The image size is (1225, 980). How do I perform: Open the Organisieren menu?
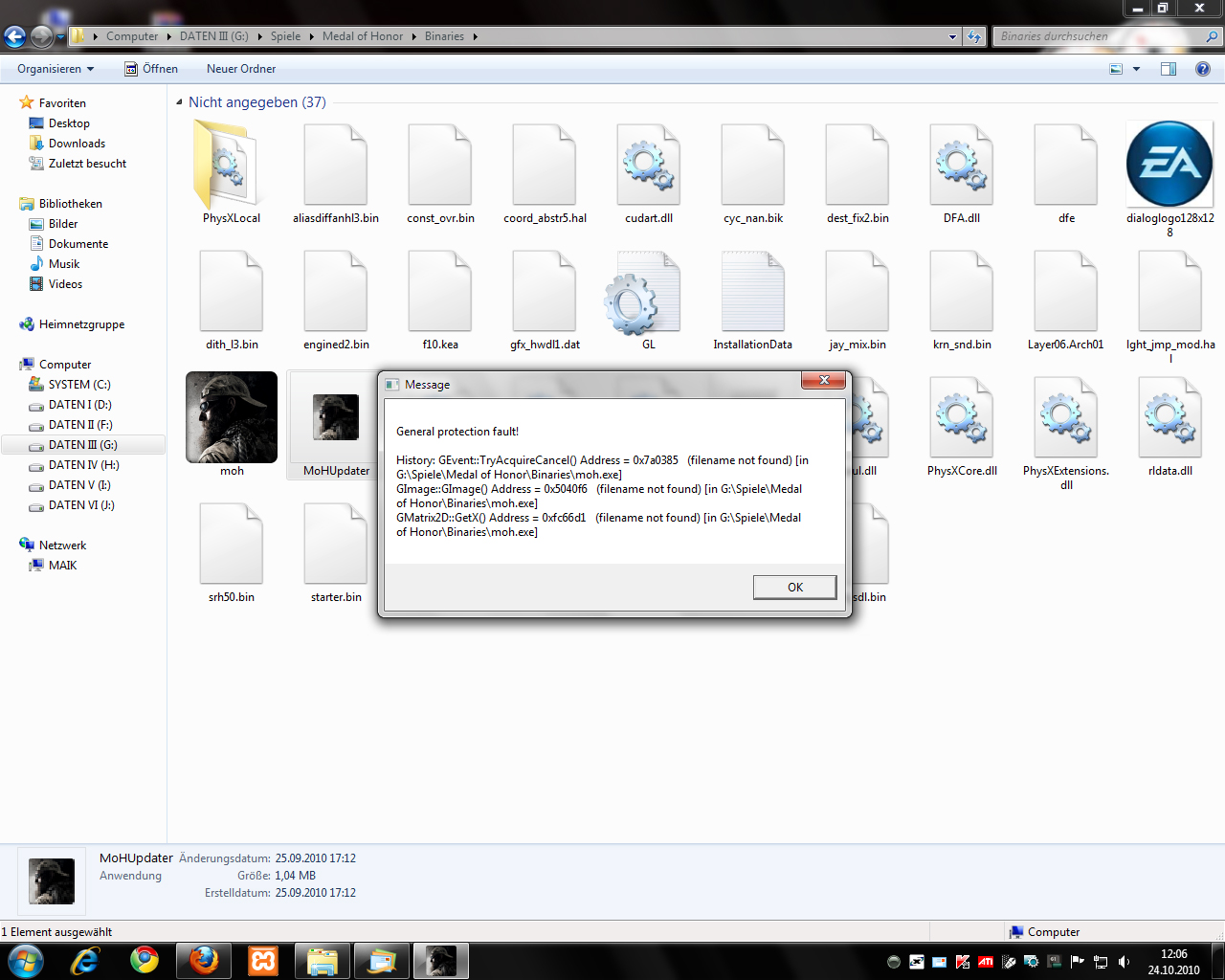[56, 69]
